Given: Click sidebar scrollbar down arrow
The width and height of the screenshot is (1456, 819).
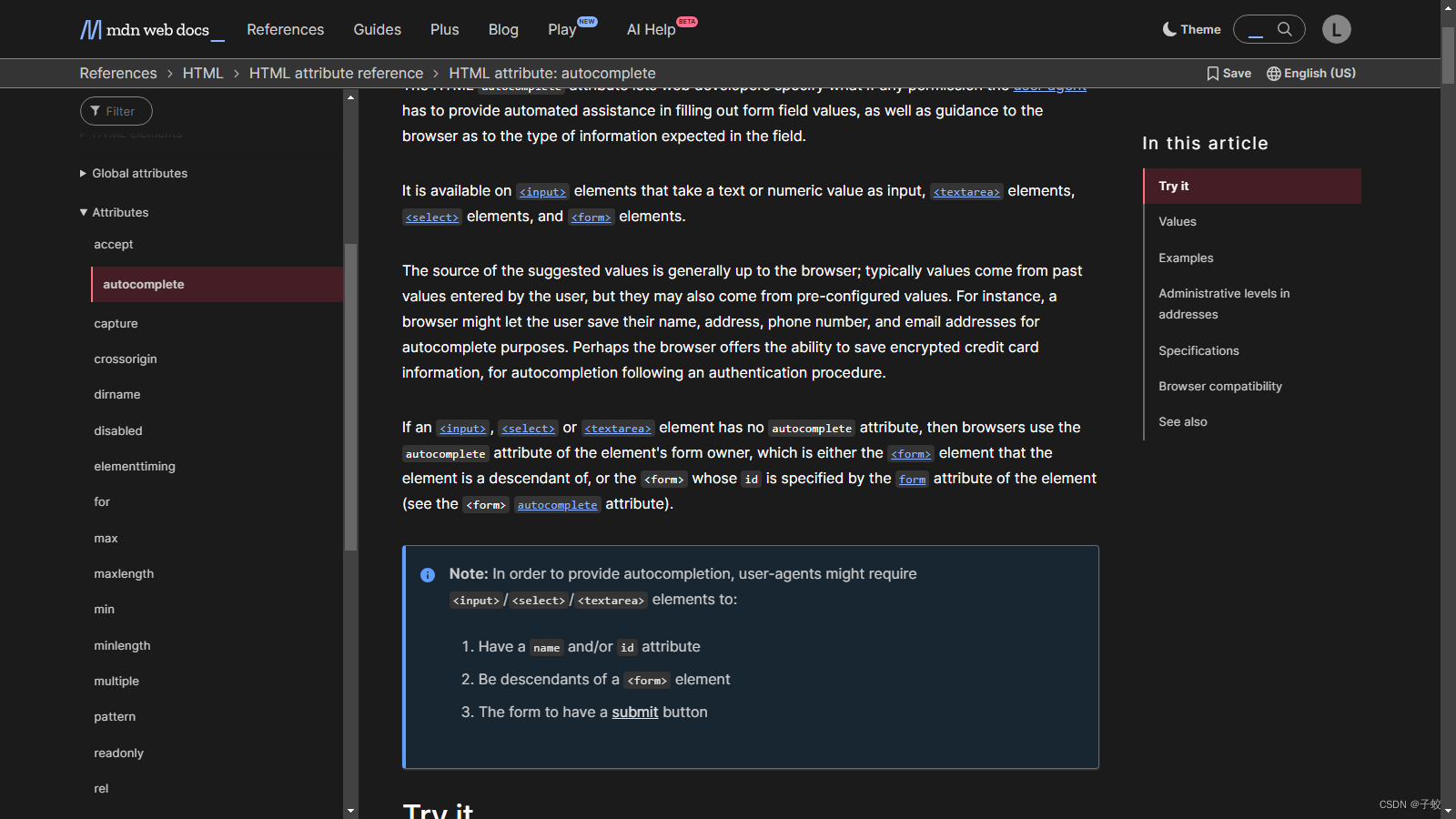Looking at the screenshot, I should click(x=350, y=810).
